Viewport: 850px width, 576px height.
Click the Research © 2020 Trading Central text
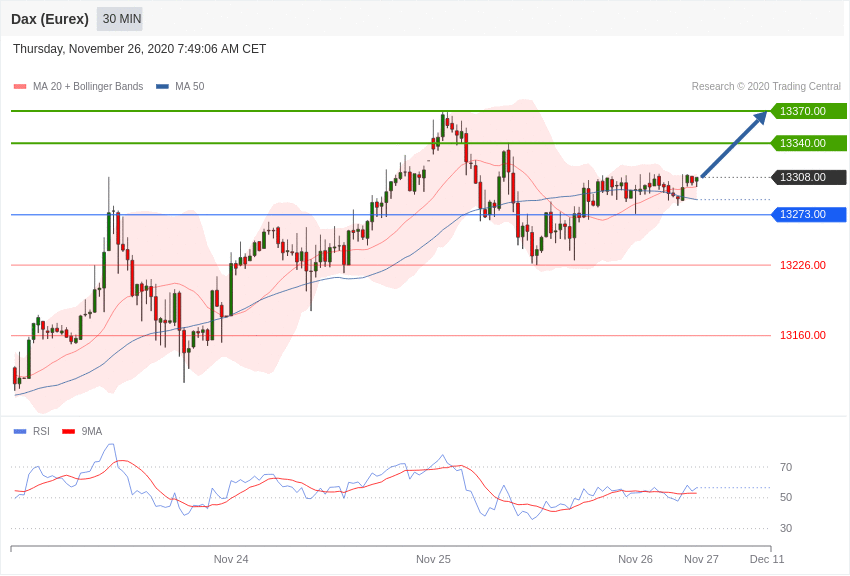pos(766,86)
